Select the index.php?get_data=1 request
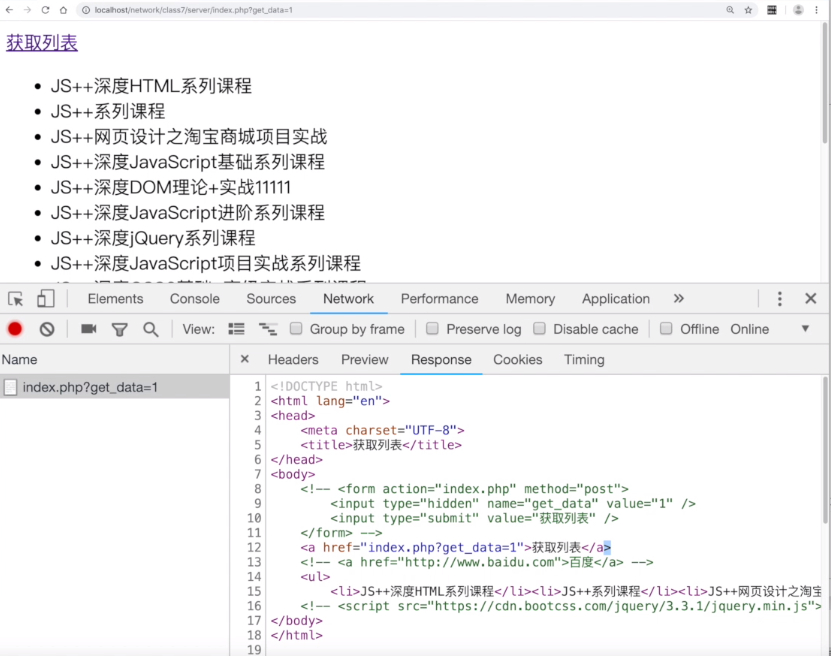Screen dimensions: 831x656 114,387
